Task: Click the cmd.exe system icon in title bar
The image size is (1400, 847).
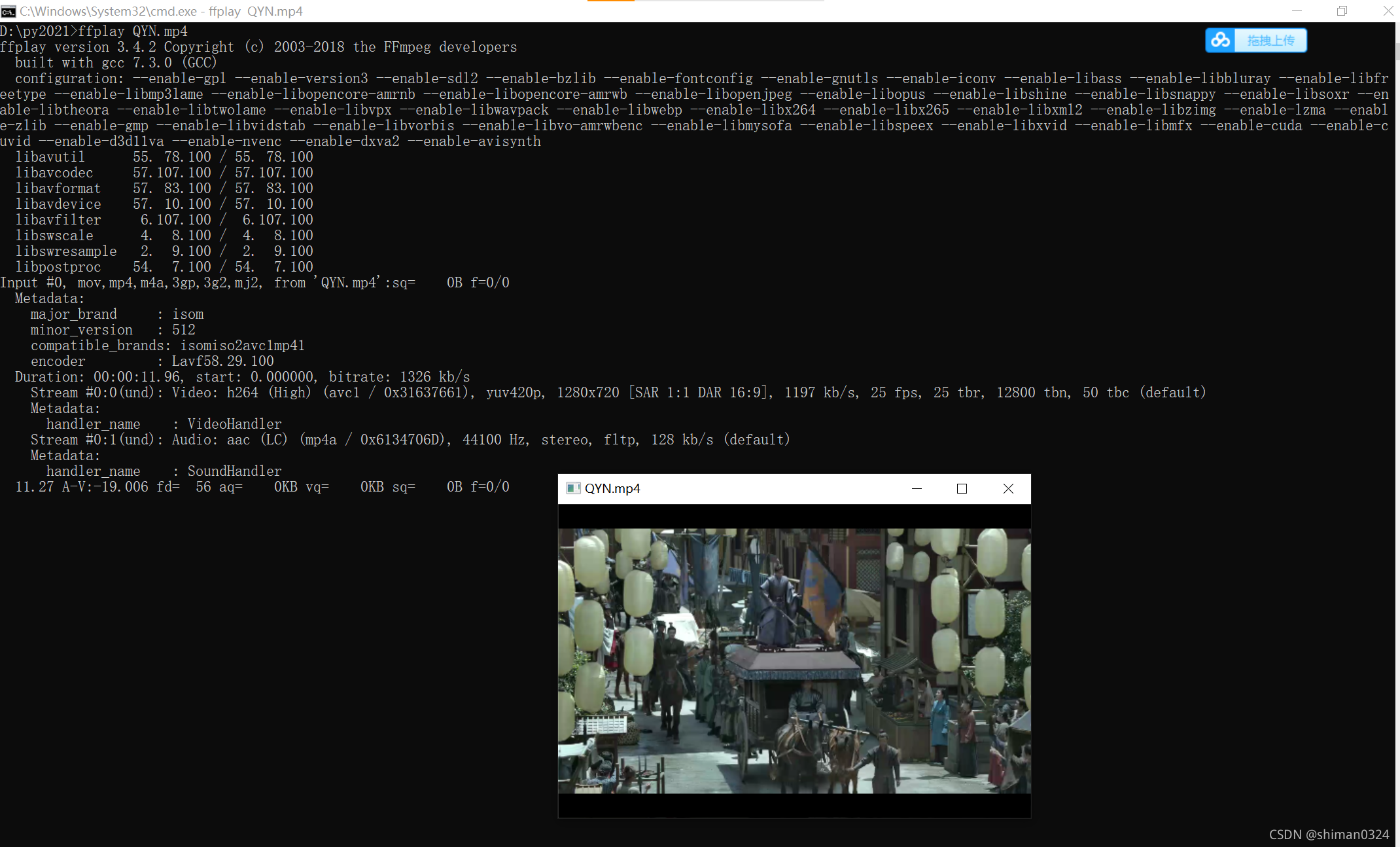Action: tap(9, 11)
